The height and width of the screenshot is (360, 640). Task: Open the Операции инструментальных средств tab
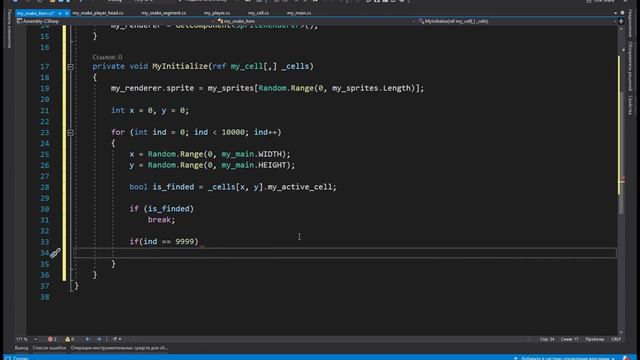119,348
